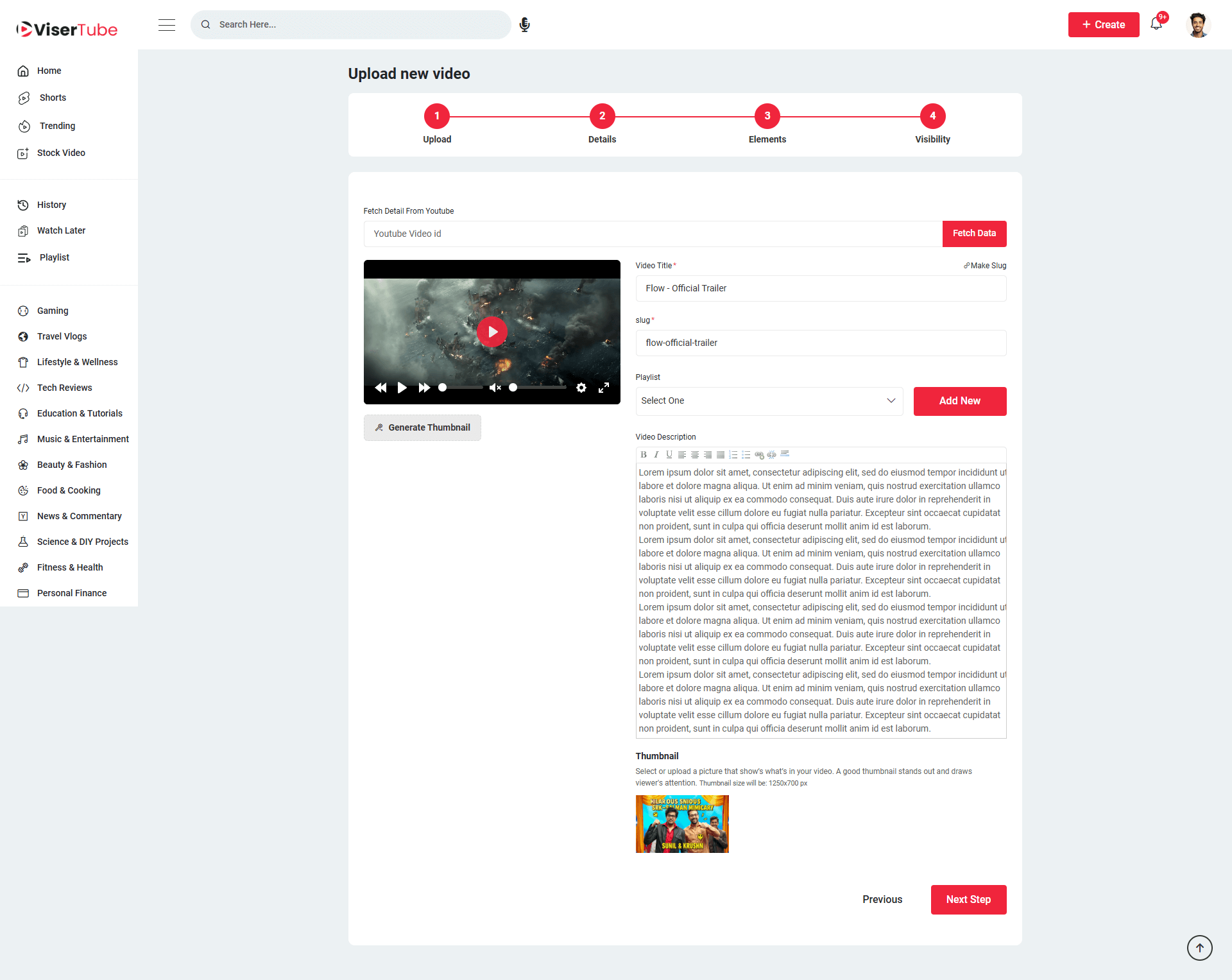Screen dimensions: 1232x980
Task: Open the Playlist Select One dropdown
Action: point(769,401)
